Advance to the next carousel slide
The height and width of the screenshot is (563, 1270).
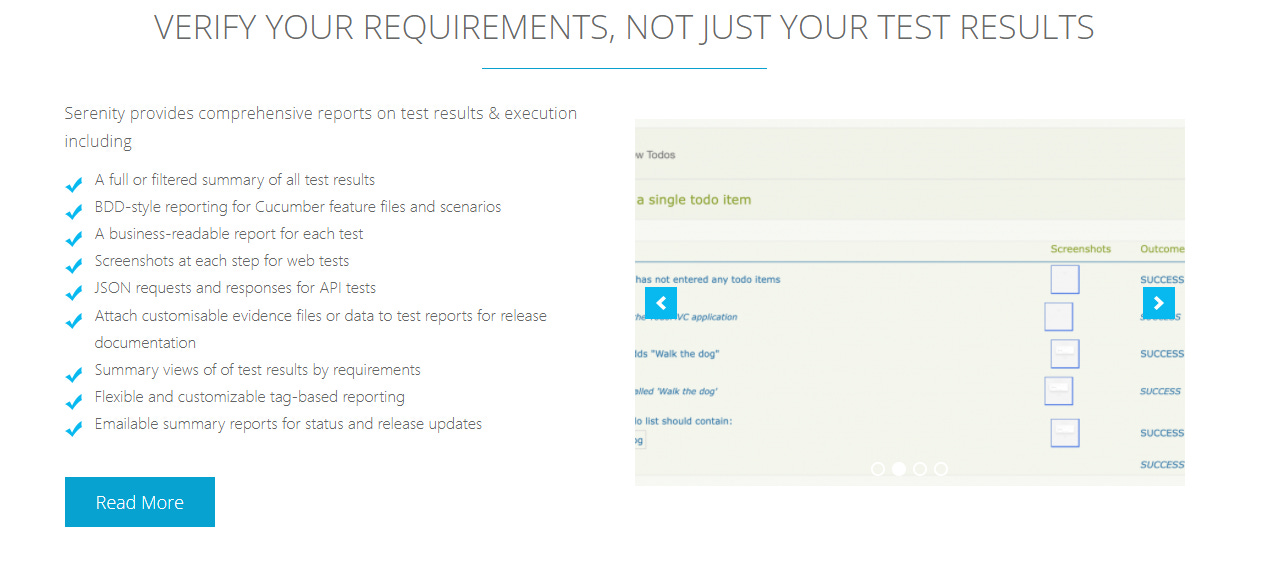point(1158,303)
